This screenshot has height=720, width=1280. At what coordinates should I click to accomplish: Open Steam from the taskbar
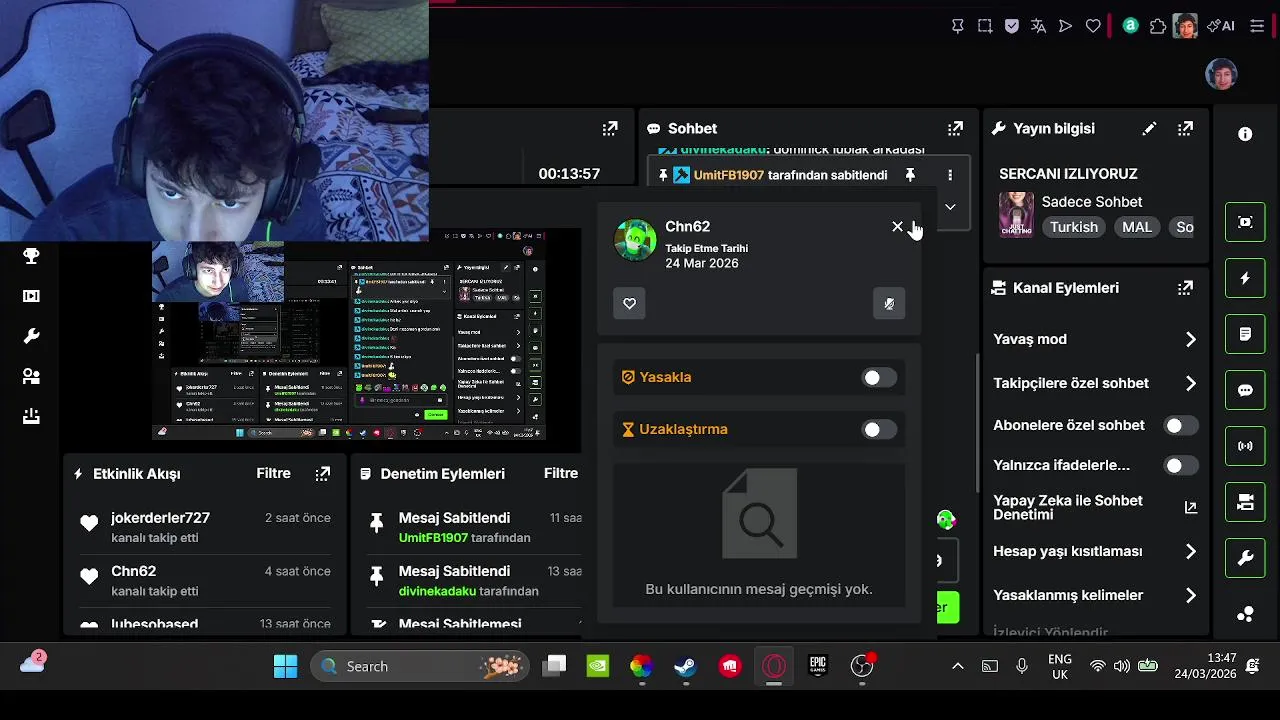click(x=685, y=666)
